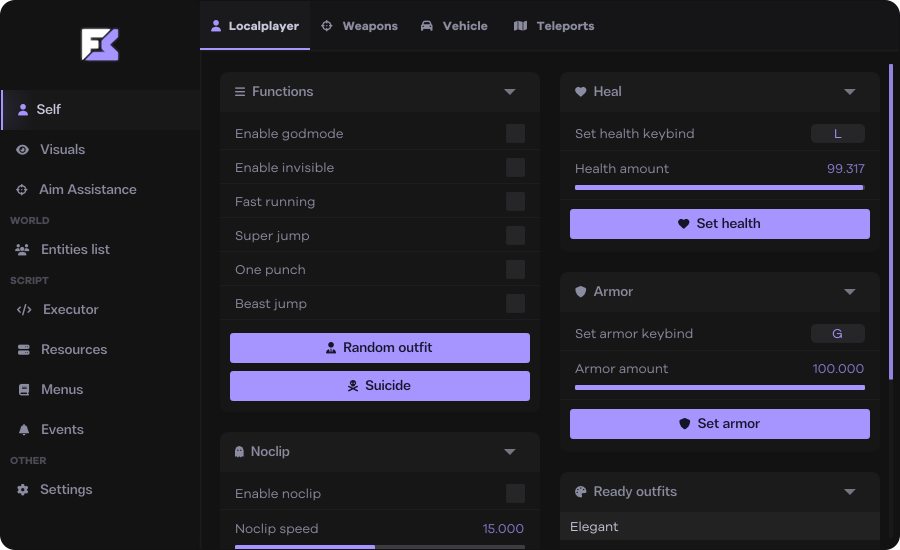The width and height of the screenshot is (900, 550).
Task: Switch to the Weapons tab
Action: point(360,26)
